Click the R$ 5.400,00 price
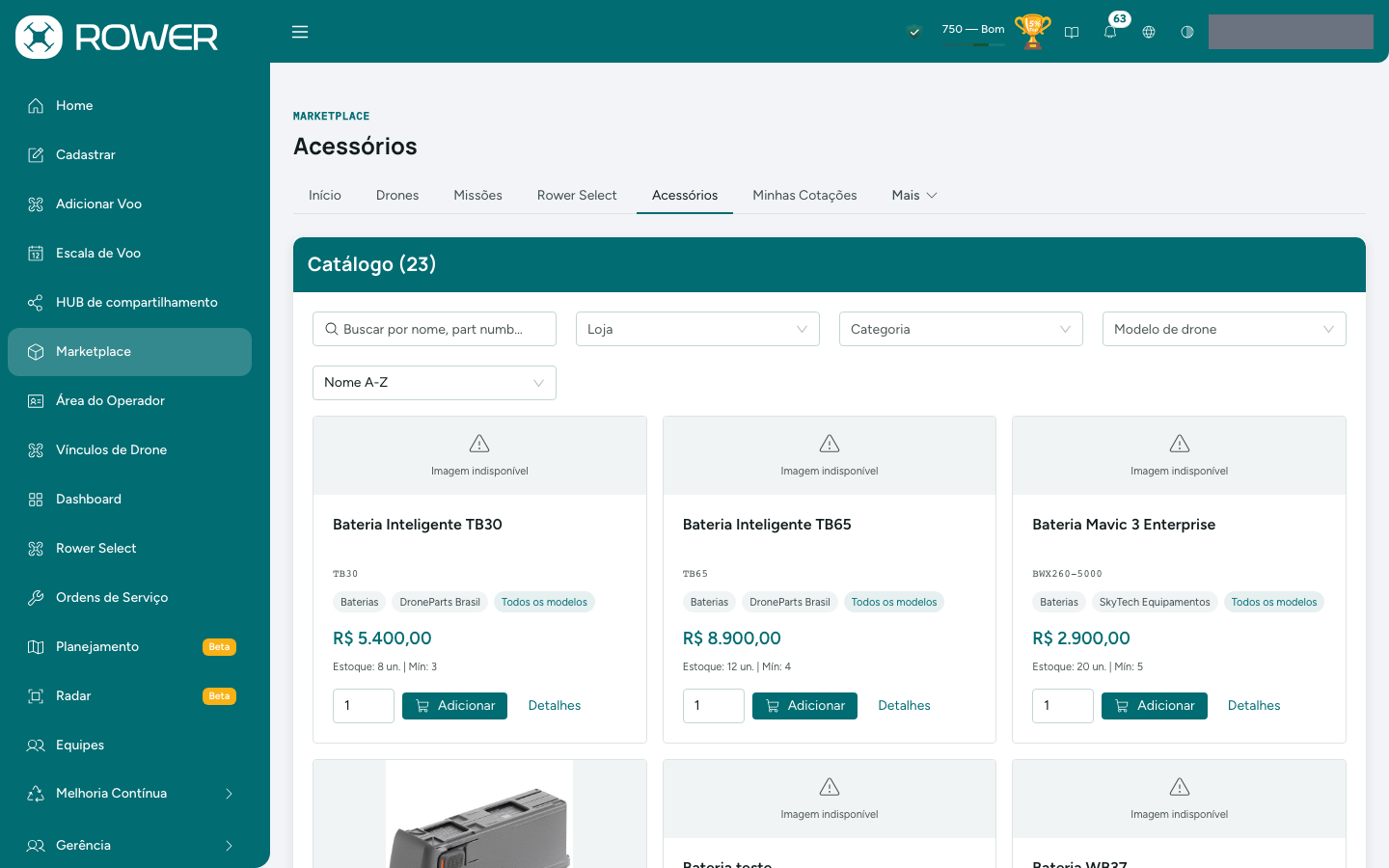The width and height of the screenshot is (1389, 868). tap(382, 638)
